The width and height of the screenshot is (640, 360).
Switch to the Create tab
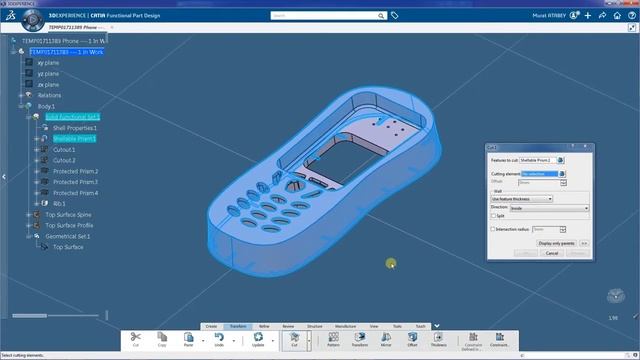tap(211, 326)
